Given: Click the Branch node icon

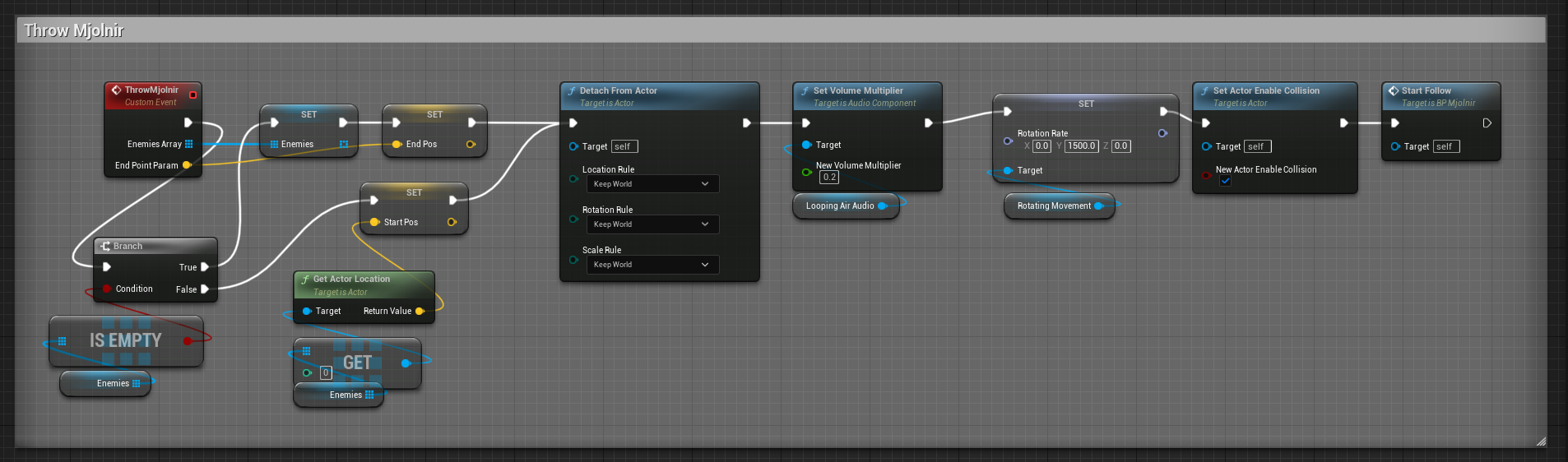Looking at the screenshot, I should [x=105, y=246].
